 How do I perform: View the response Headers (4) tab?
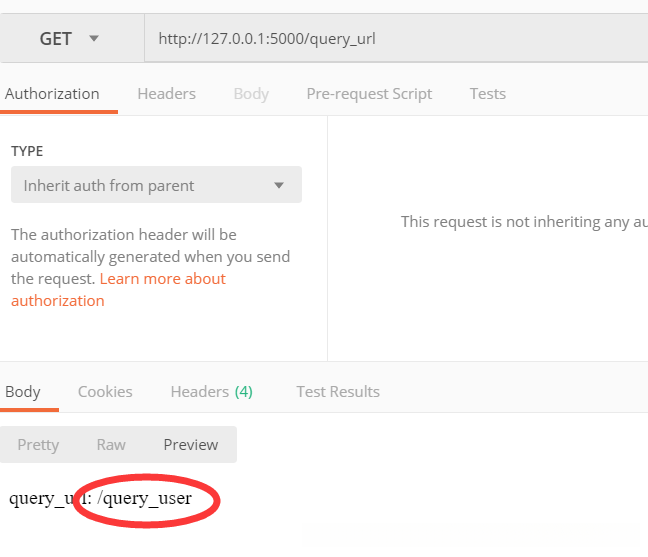pos(211,392)
